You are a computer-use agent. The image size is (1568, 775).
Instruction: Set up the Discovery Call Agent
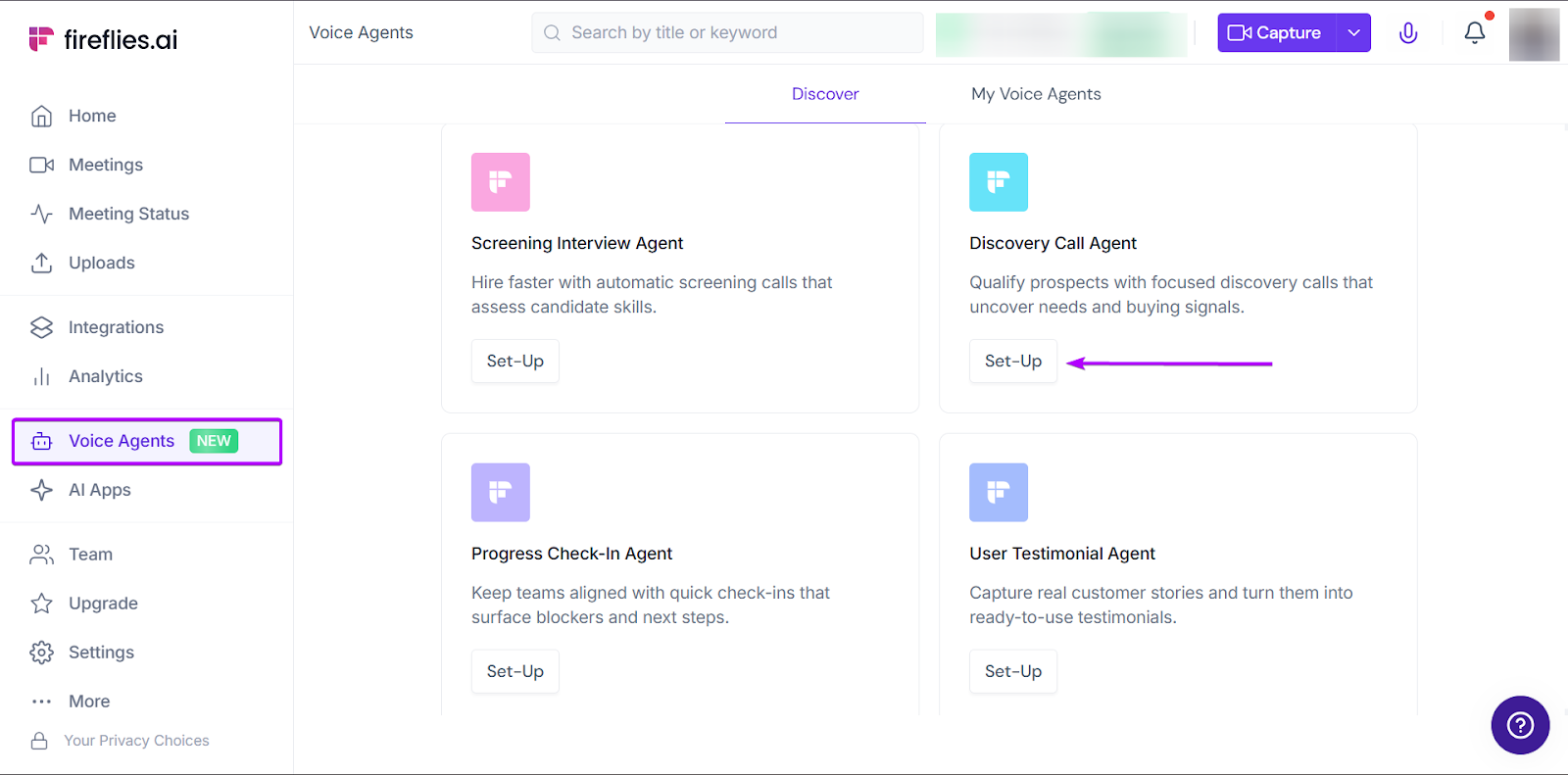[x=1013, y=361]
